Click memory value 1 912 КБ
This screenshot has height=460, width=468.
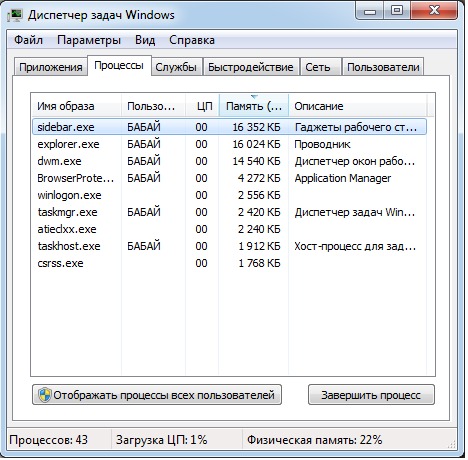tap(259, 246)
